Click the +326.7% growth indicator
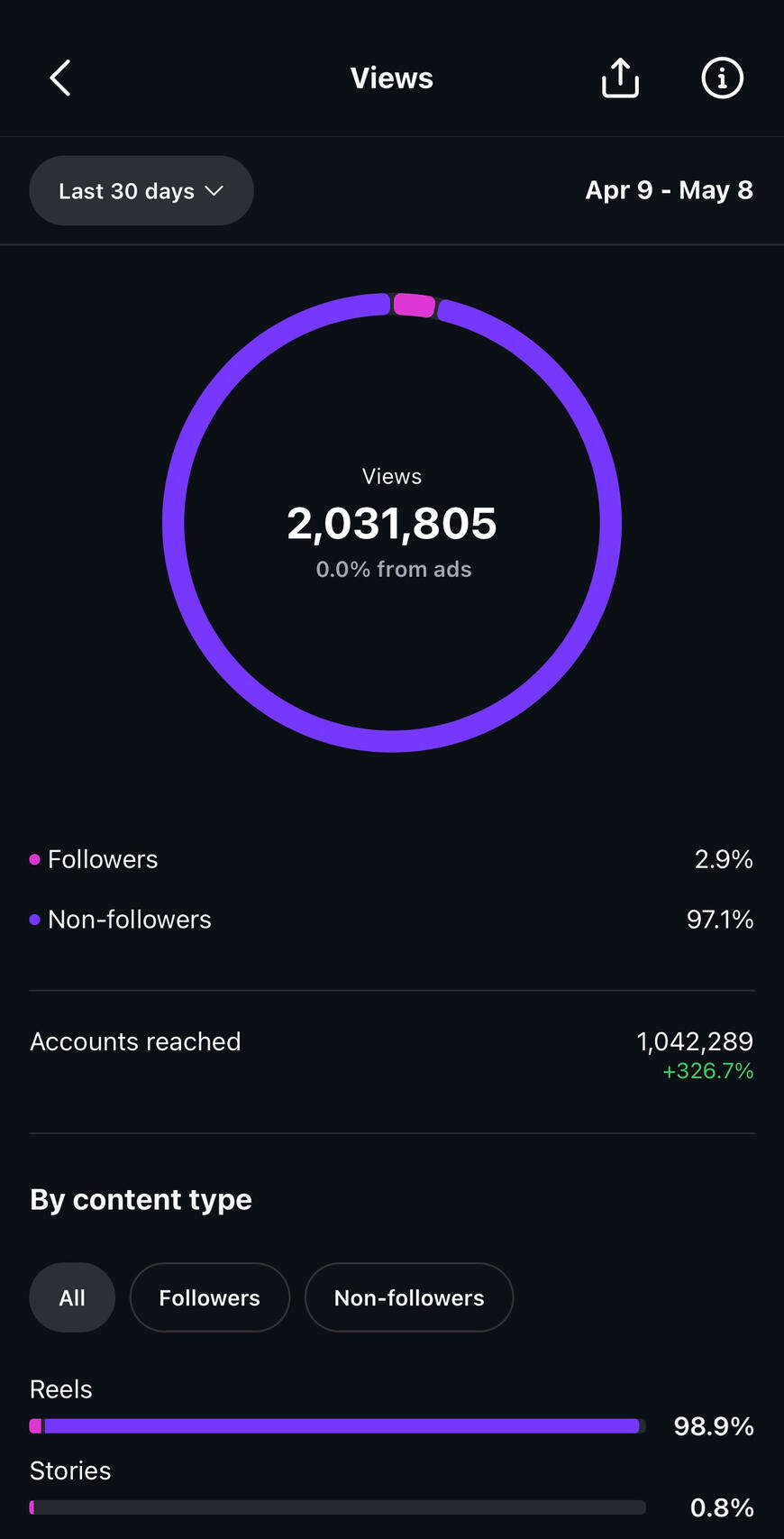The width and height of the screenshot is (784, 1539). [x=708, y=1071]
